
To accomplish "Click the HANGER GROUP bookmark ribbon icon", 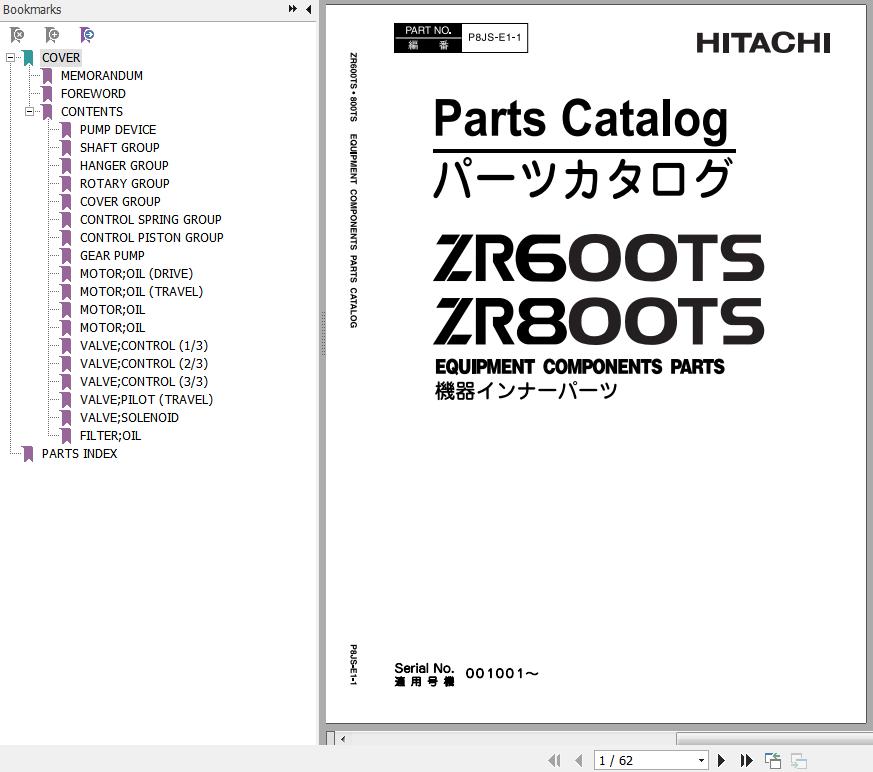I will point(66,166).
